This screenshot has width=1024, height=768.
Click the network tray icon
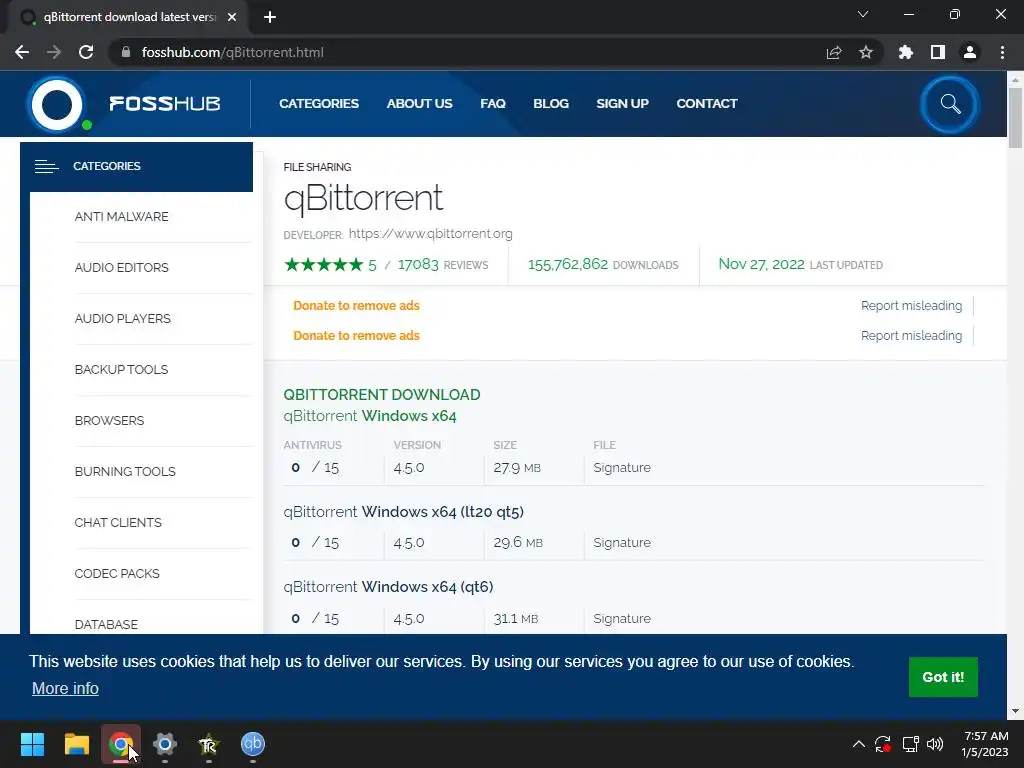point(910,744)
